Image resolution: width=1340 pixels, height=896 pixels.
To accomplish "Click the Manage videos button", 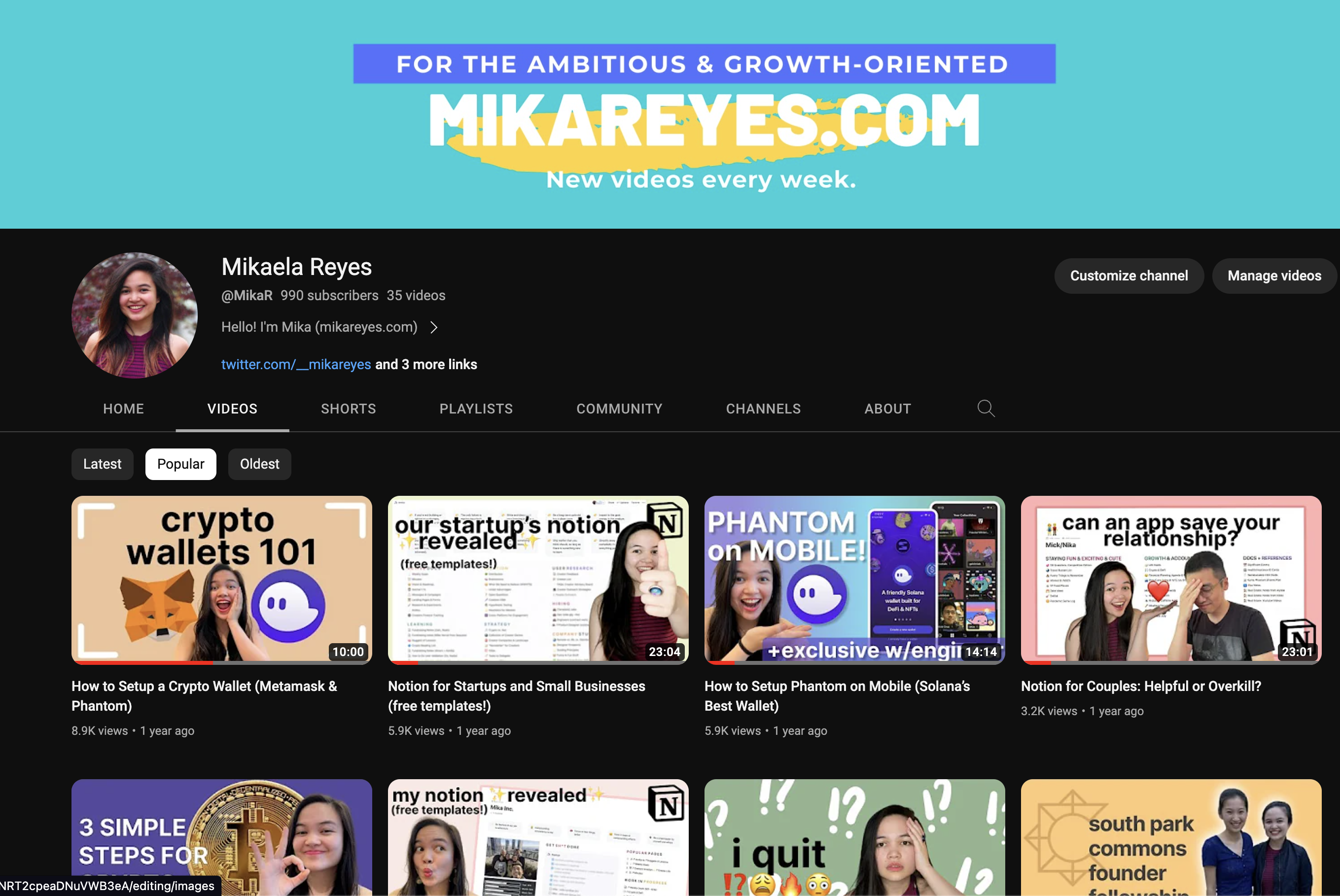I will point(1273,276).
